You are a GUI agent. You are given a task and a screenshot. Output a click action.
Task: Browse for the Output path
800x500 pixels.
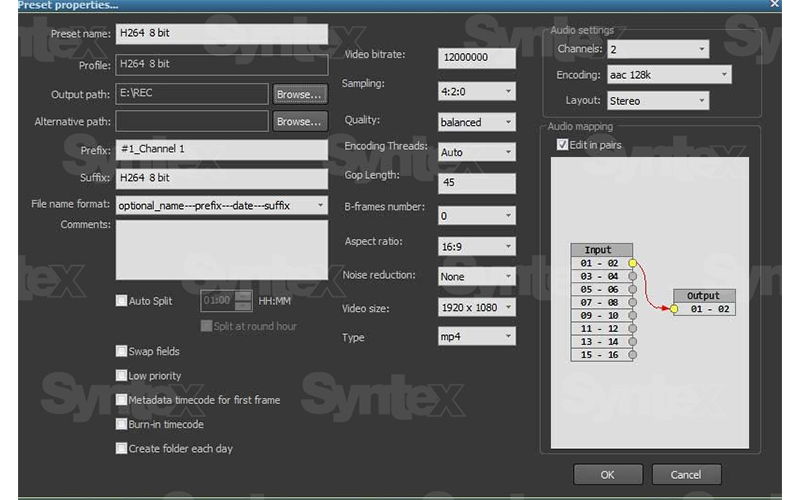click(299, 94)
